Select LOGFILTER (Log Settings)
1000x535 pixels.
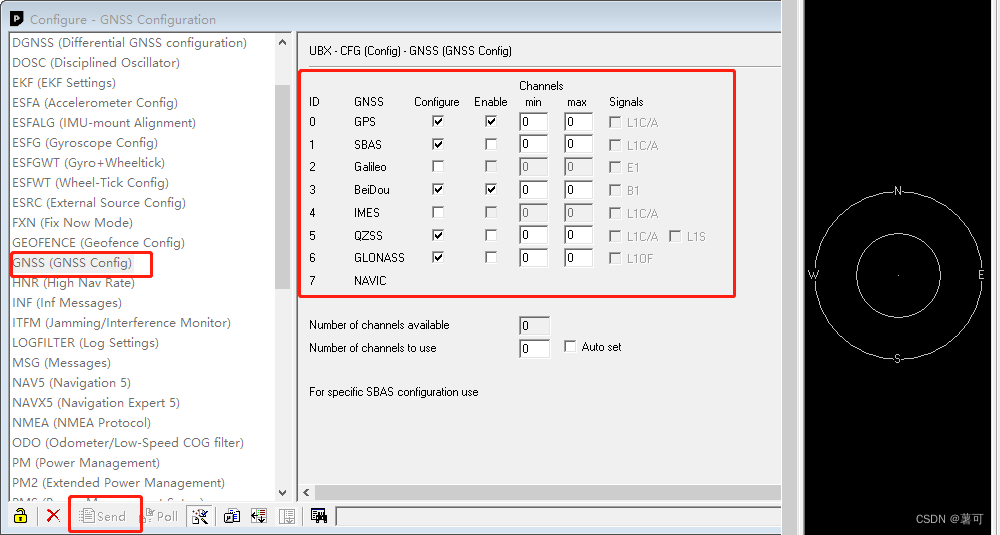(85, 343)
